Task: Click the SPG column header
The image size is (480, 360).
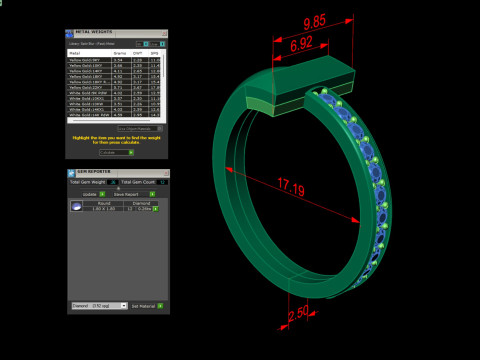Action: coord(154,53)
